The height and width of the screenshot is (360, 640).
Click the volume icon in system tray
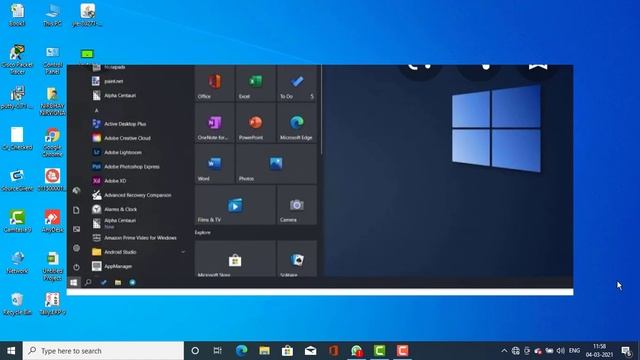tap(561, 351)
